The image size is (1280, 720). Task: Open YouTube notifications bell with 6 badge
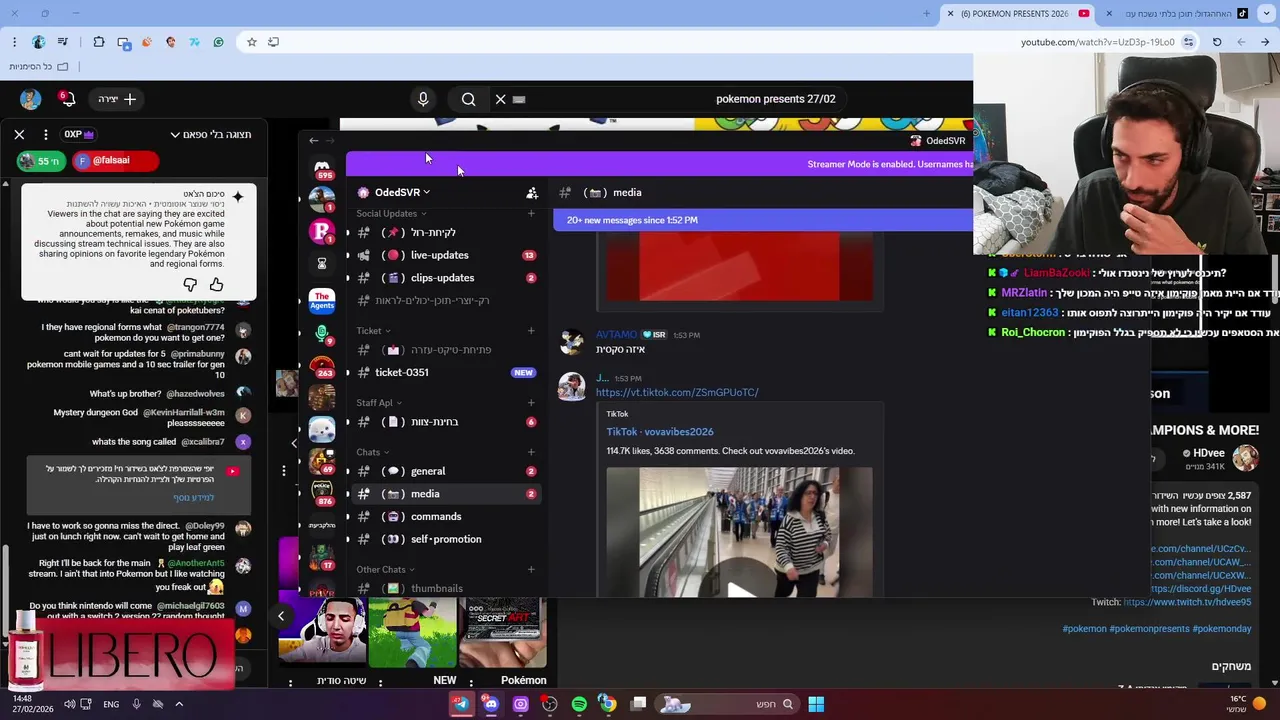67,98
